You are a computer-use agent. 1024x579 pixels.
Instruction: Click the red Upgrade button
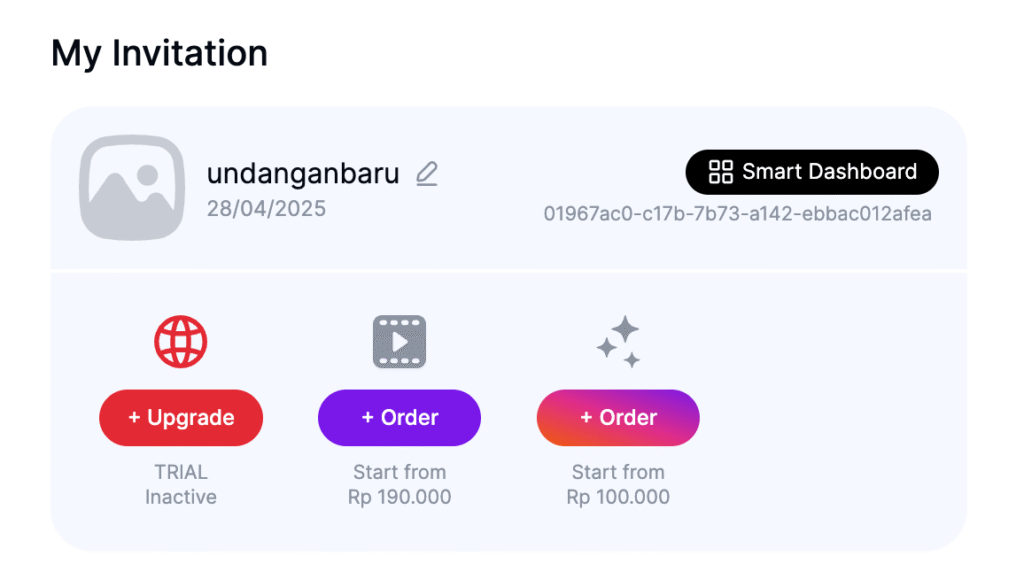(x=181, y=418)
